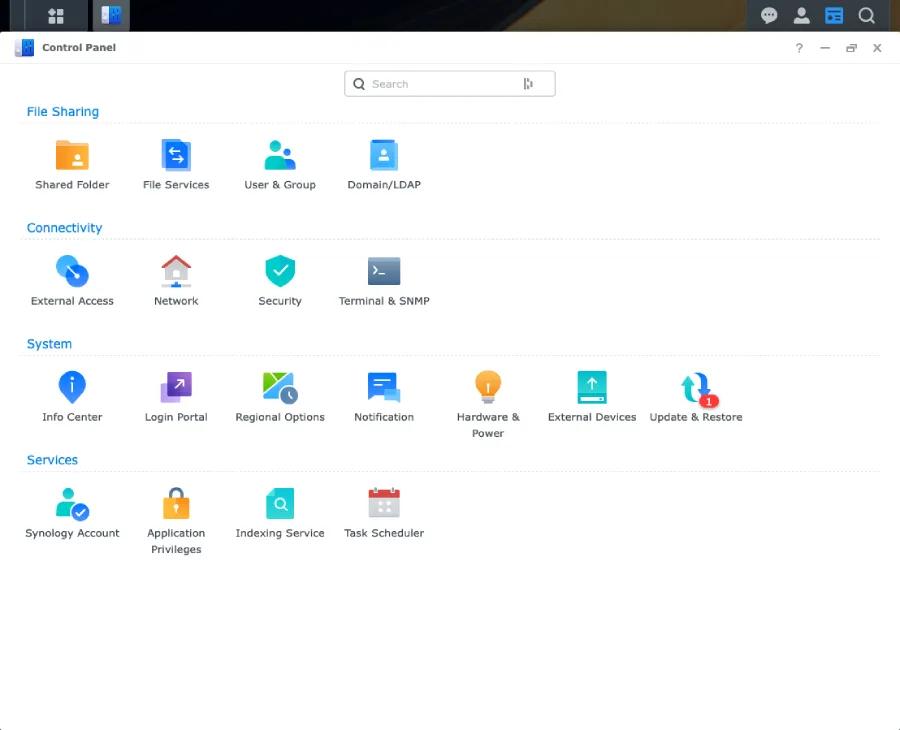The image size is (900, 730).
Task: Open File Services
Action: click(x=176, y=165)
